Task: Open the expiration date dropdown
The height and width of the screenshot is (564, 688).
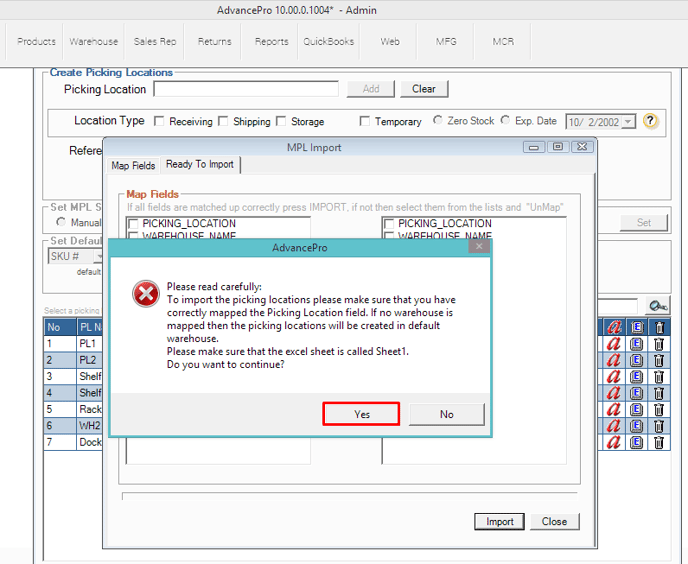Action: 627,122
